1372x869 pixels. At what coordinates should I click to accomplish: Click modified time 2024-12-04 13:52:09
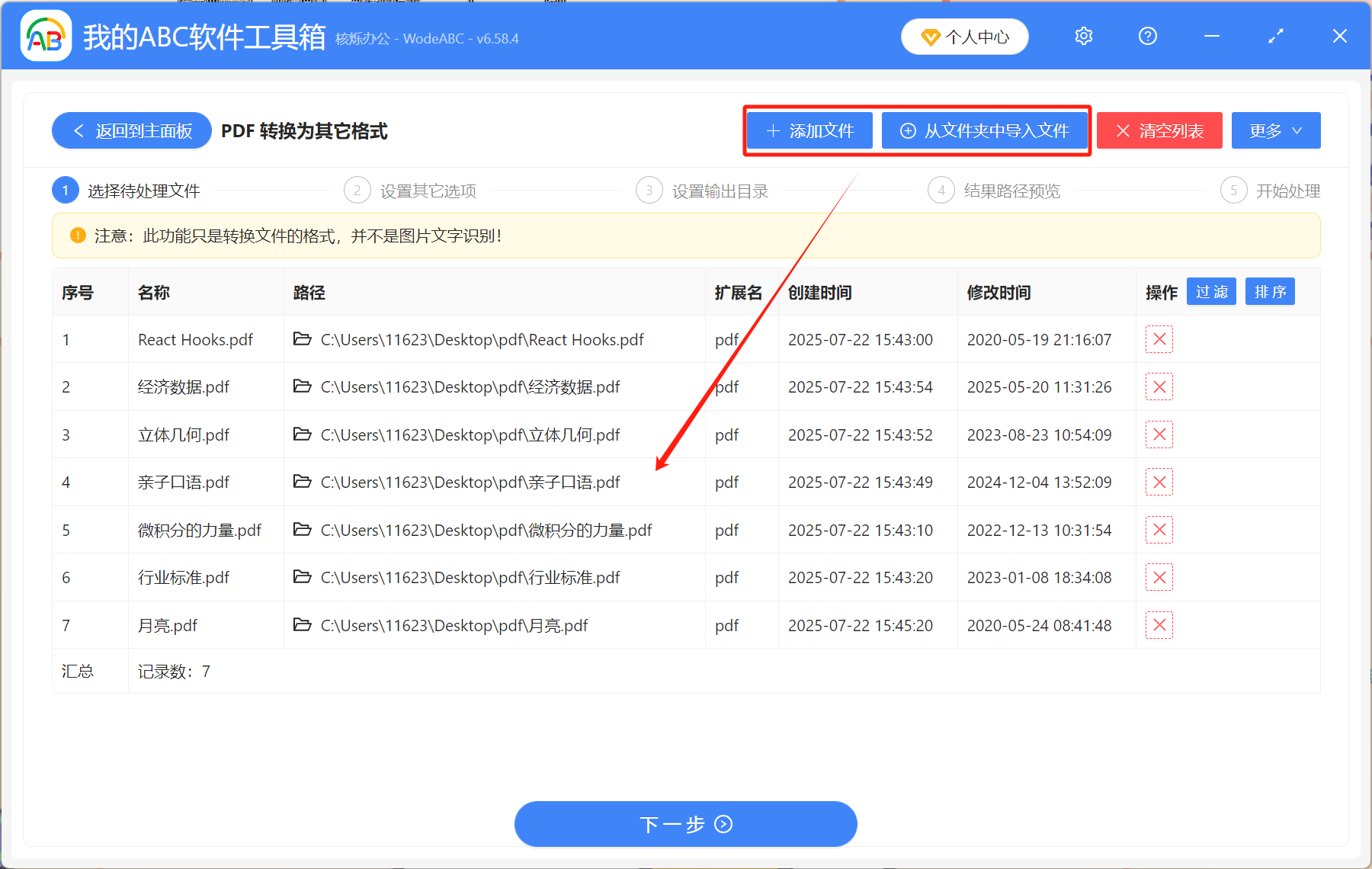(x=1040, y=483)
